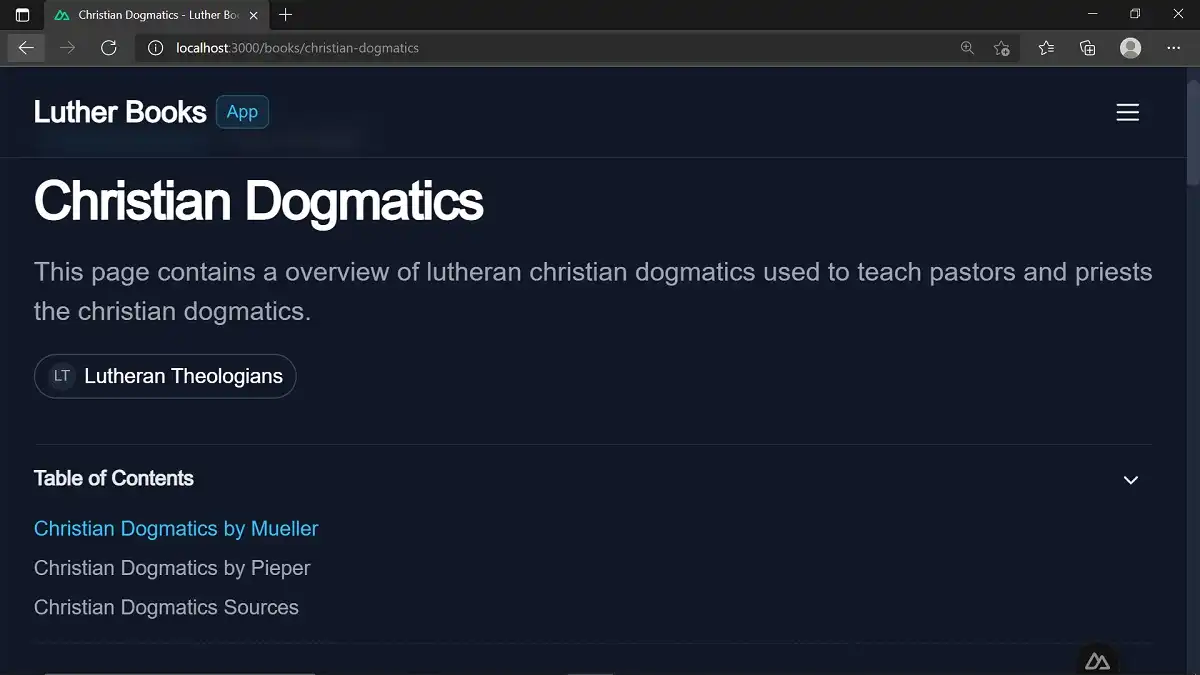1200x675 pixels.
Task: Open a new browser tab
Action: tap(286, 14)
